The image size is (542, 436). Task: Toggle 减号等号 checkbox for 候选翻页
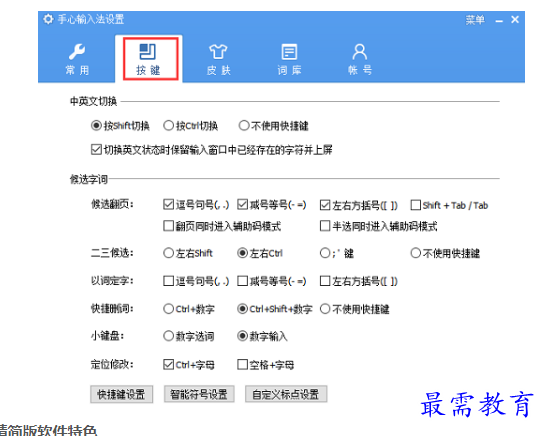pyautogui.click(x=242, y=205)
